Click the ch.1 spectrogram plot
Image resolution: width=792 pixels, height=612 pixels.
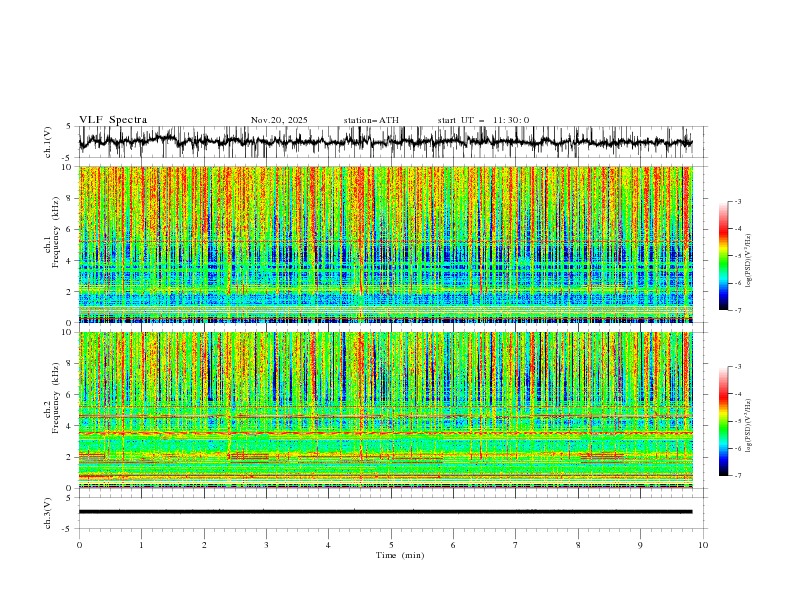(x=385, y=244)
